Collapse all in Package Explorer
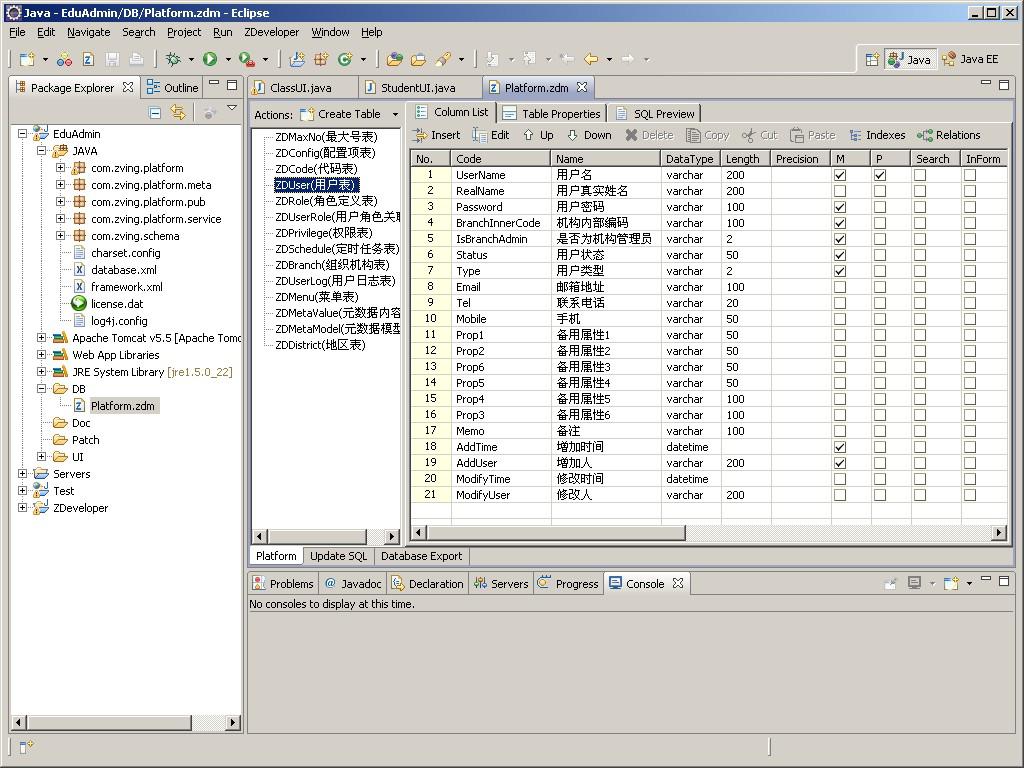 coord(155,113)
